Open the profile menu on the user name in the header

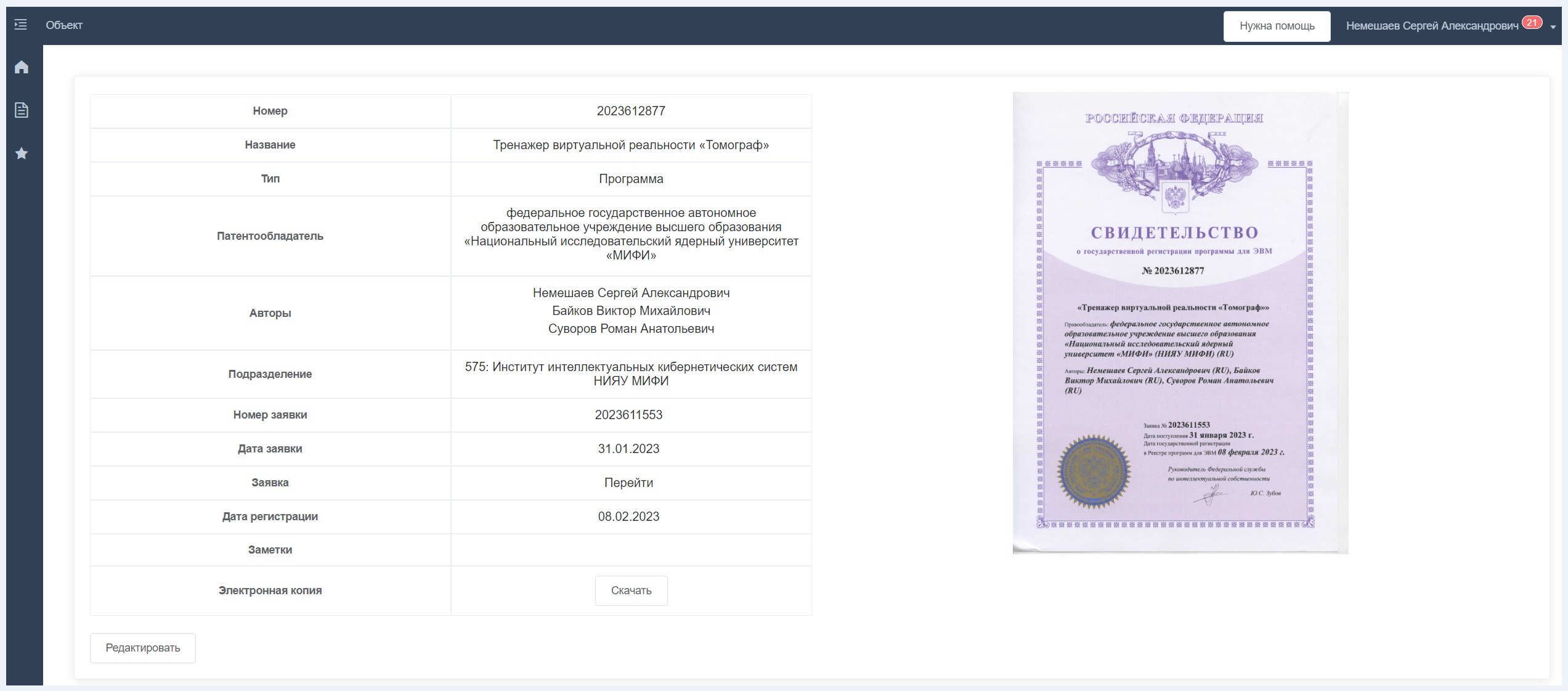point(1432,26)
